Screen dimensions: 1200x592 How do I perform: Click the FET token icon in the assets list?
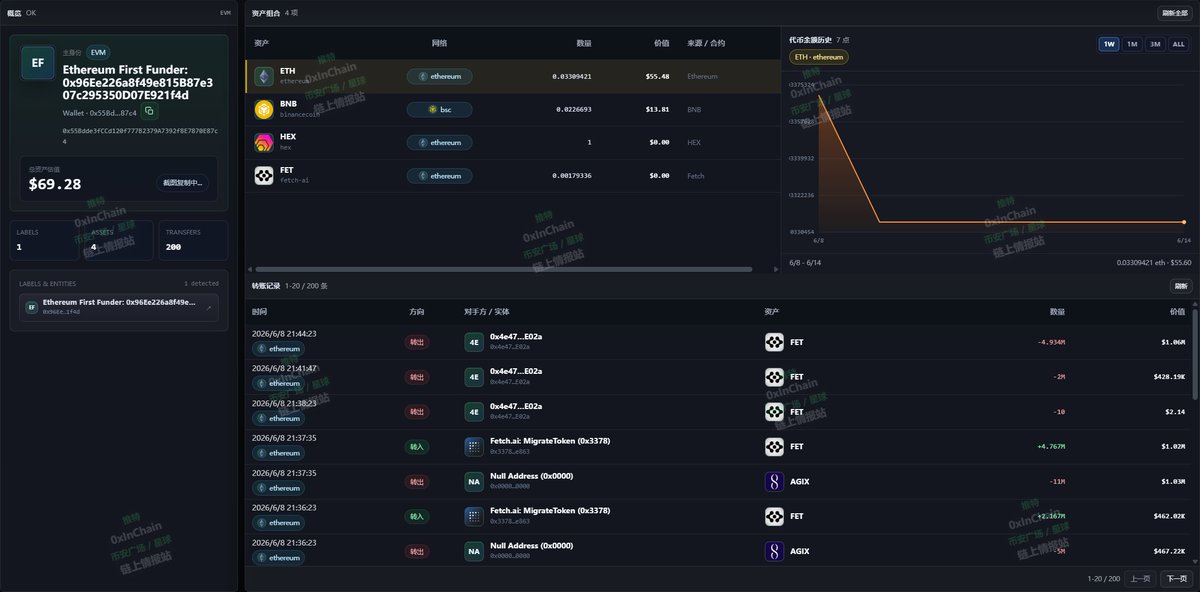264,175
